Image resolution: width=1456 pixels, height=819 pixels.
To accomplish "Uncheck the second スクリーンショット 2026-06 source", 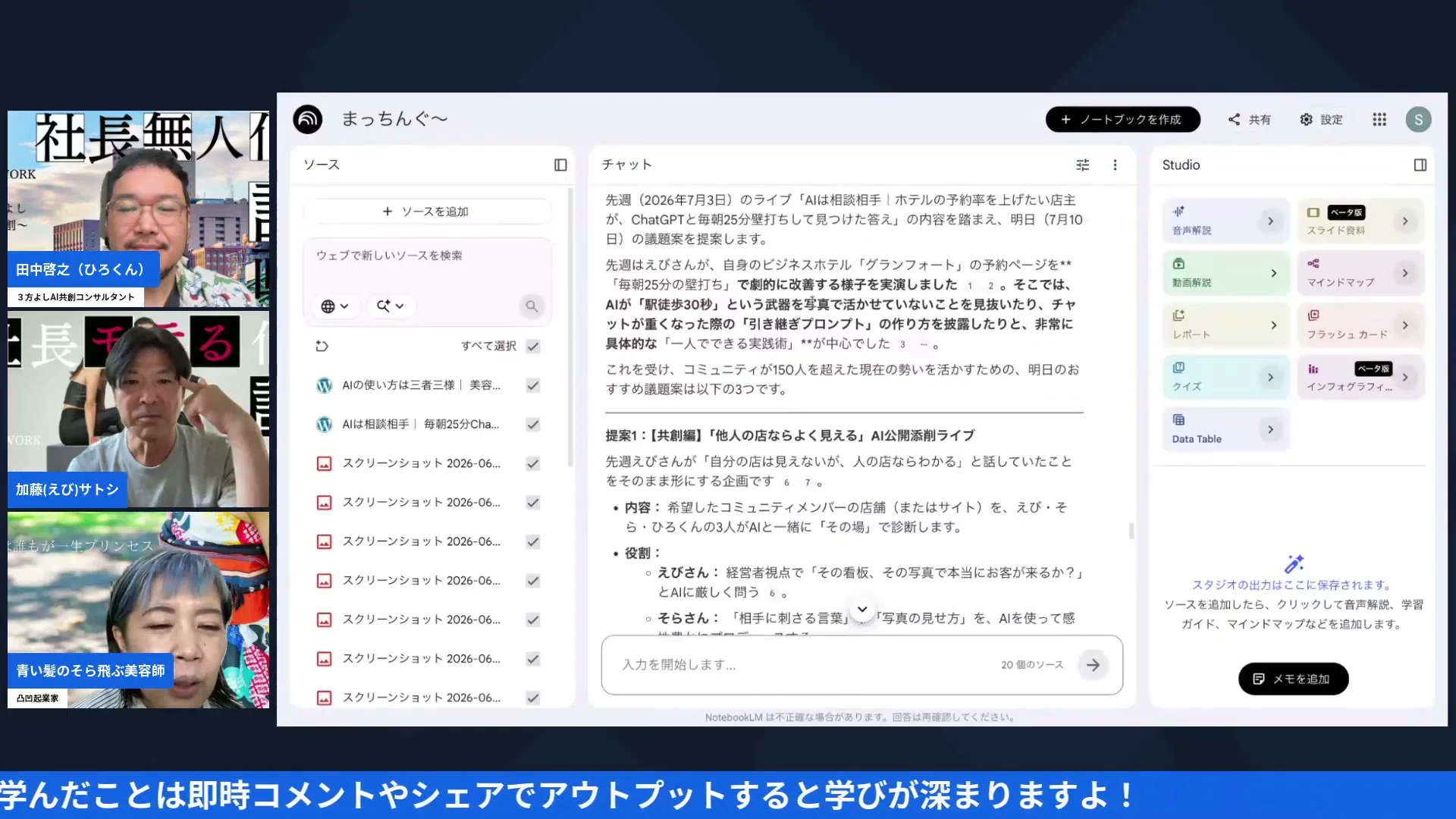I will click(x=533, y=503).
